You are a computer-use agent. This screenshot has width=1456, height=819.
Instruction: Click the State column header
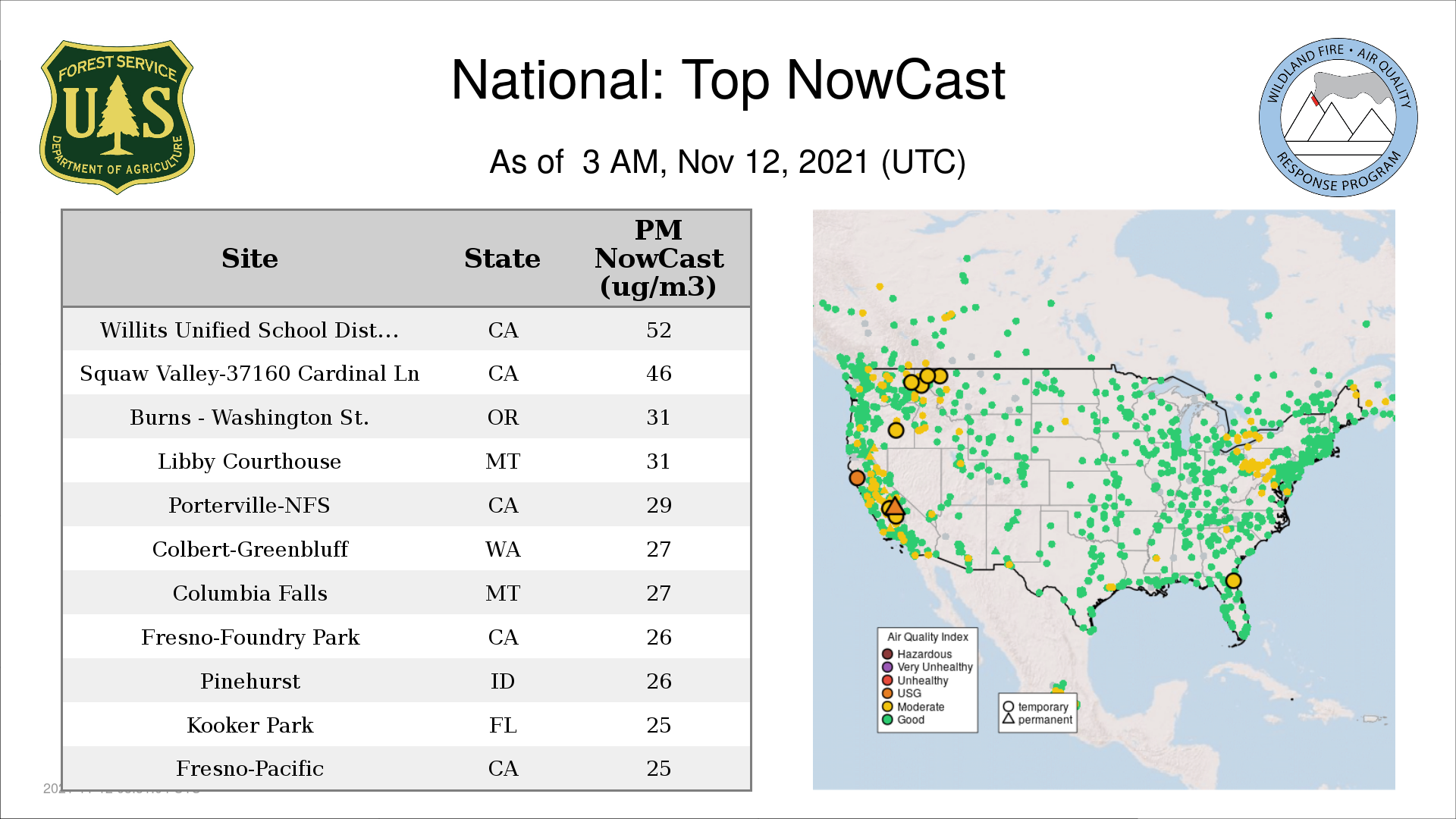click(x=502, y=259)
